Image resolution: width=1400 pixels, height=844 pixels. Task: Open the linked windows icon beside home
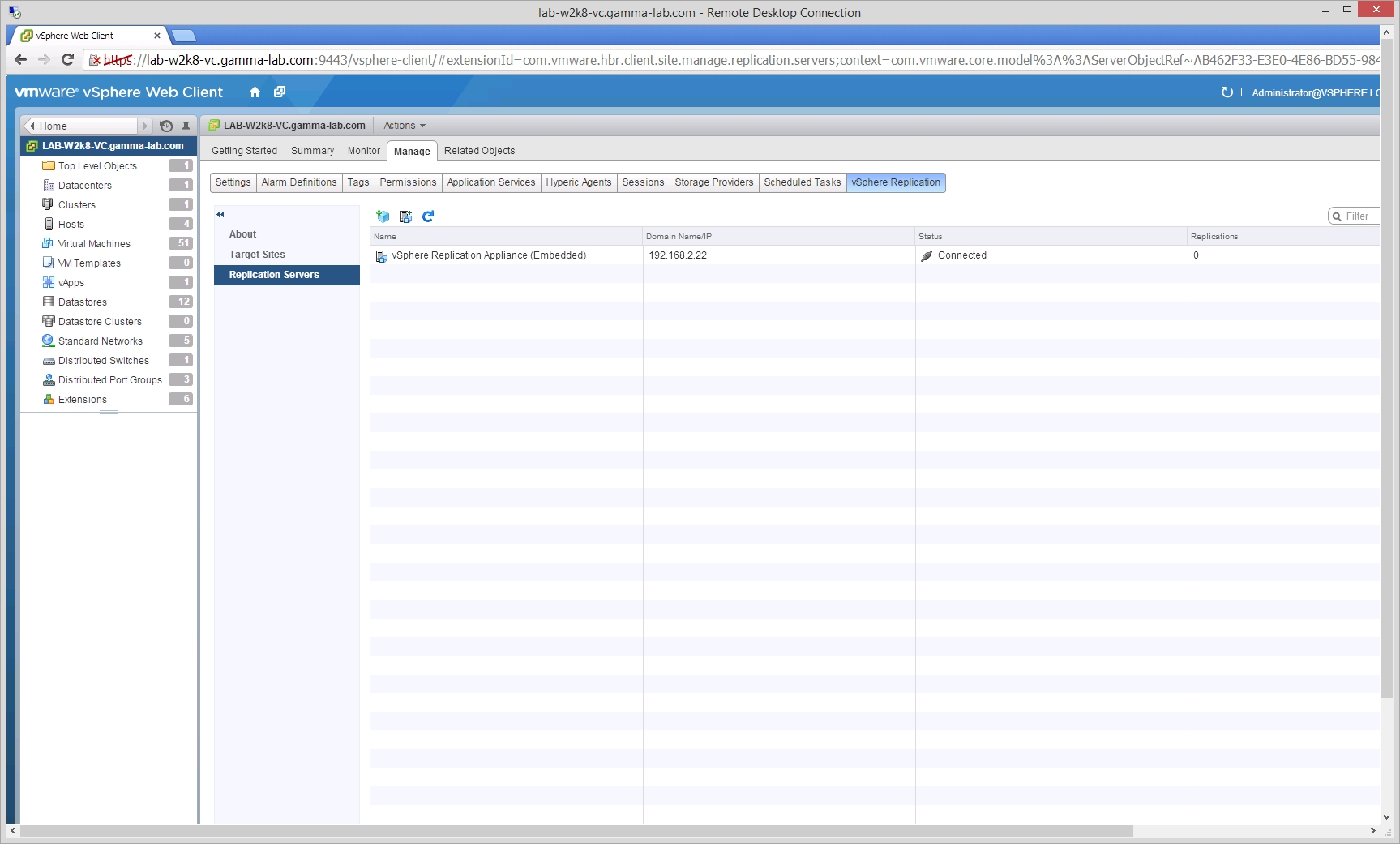pos(280,92)
